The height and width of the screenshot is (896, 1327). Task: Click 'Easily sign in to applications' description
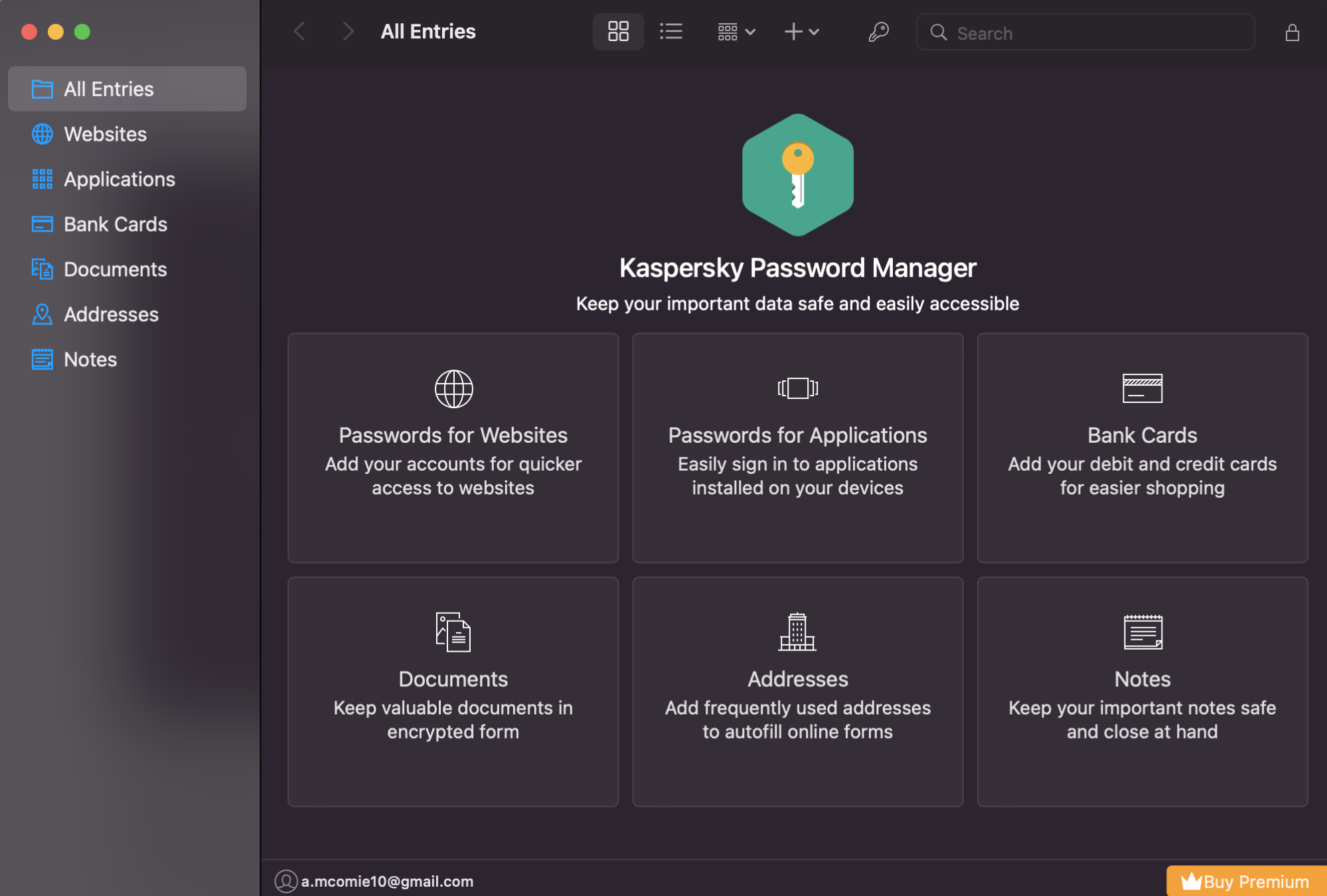pos(798,476)
